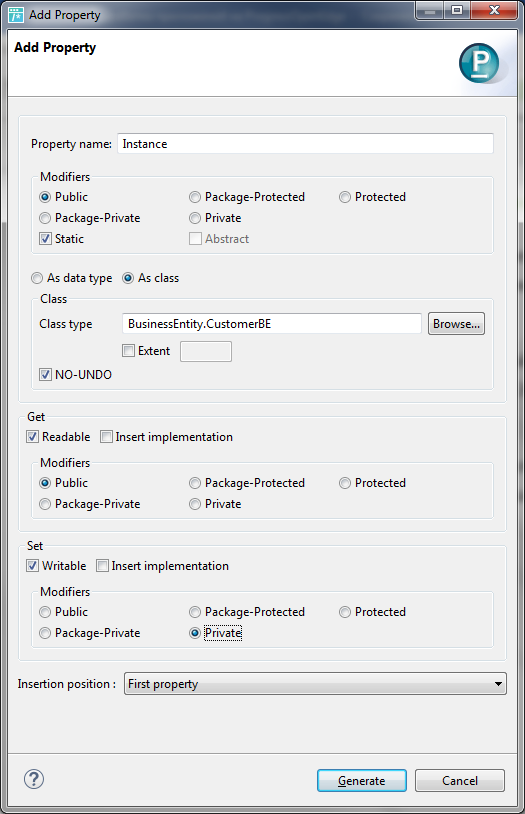The image size is (525, 814).
Task: Click the Add Property title bar icon
Action: click(16, 15)
